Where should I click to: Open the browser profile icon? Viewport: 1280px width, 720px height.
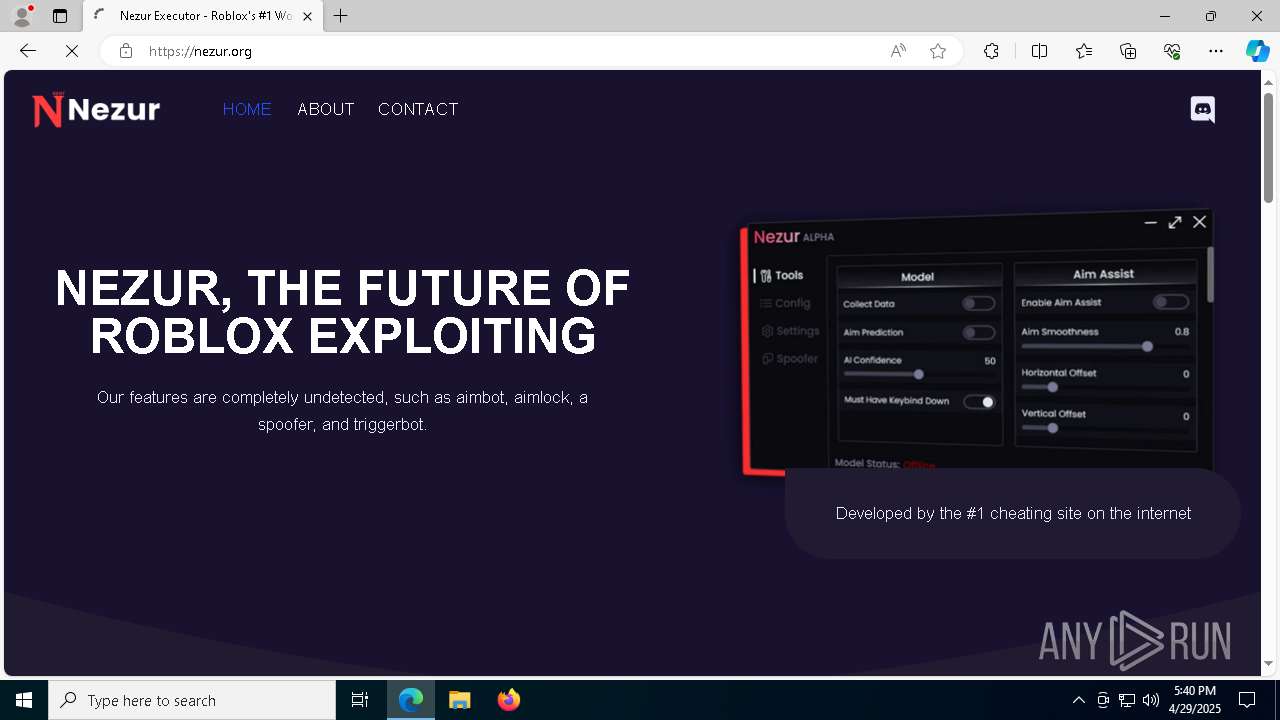click(x=21, y=15)
